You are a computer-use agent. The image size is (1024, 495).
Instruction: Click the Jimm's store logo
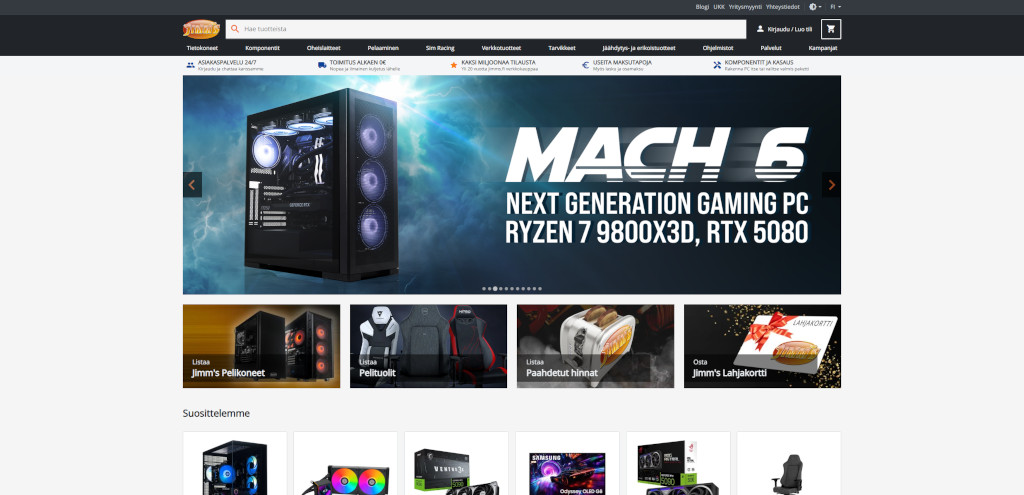tap(201, 29)
